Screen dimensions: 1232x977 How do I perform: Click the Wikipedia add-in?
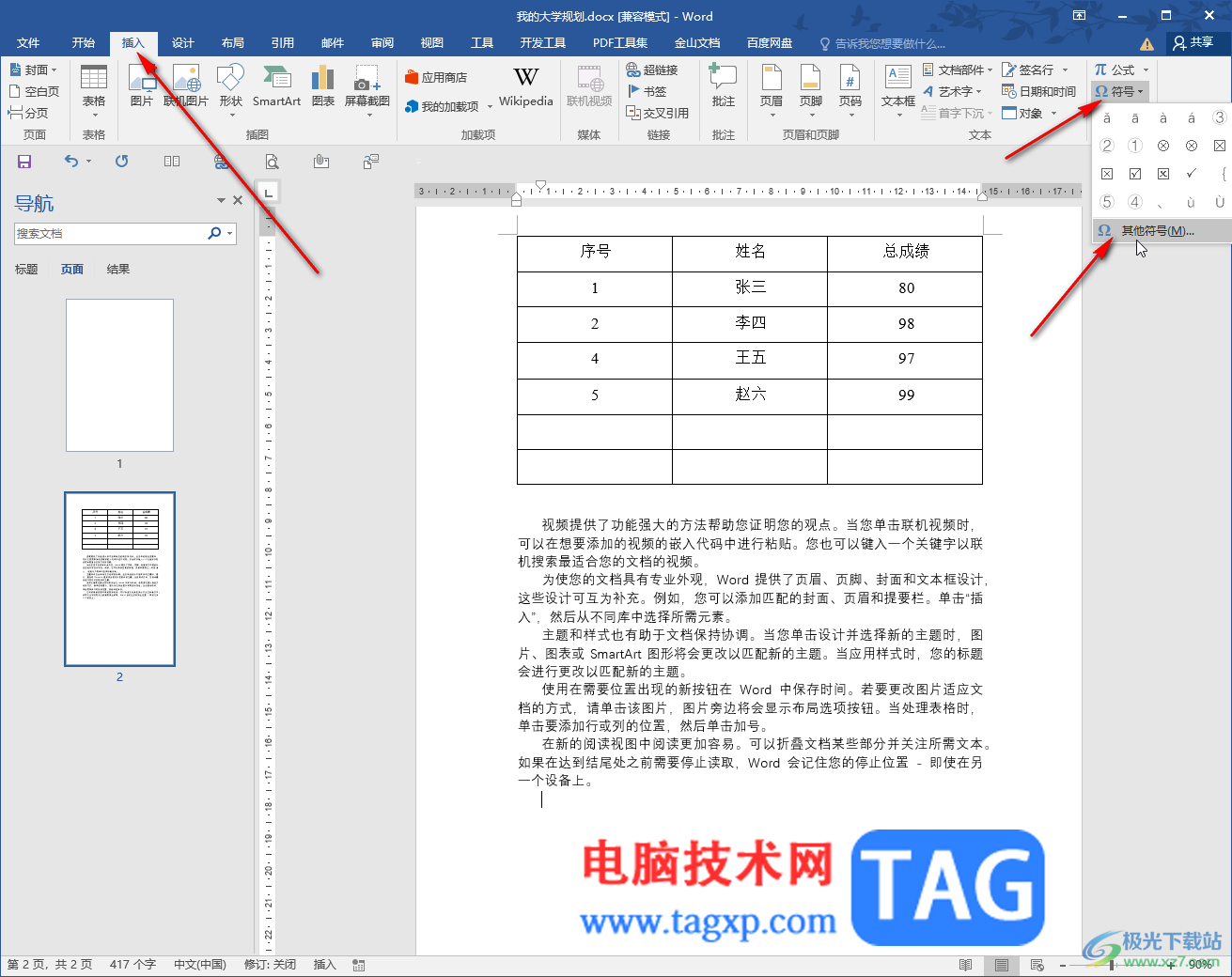(526, 86)
